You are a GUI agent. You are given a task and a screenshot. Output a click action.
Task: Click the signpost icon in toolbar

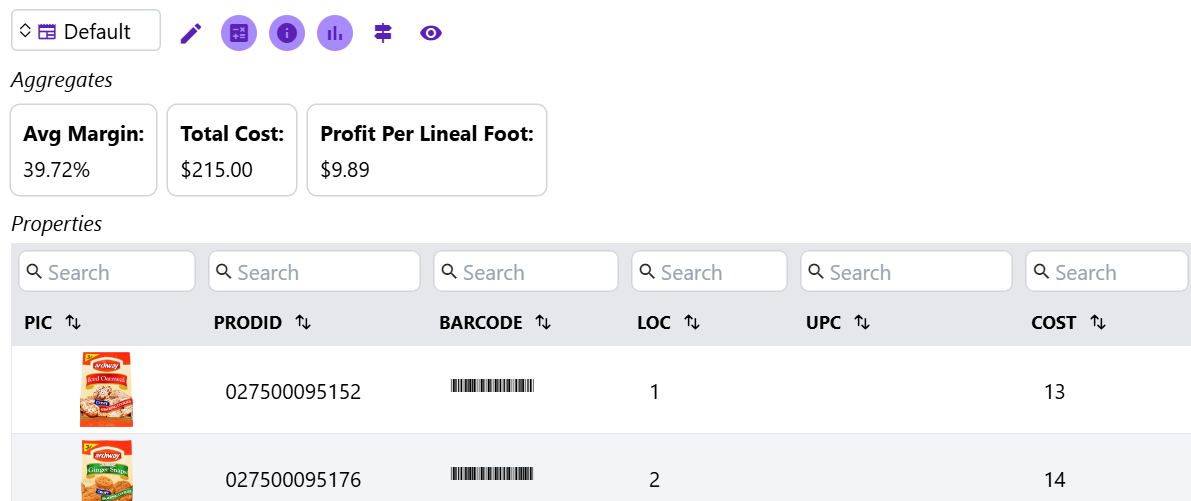[x=383, y=33]
